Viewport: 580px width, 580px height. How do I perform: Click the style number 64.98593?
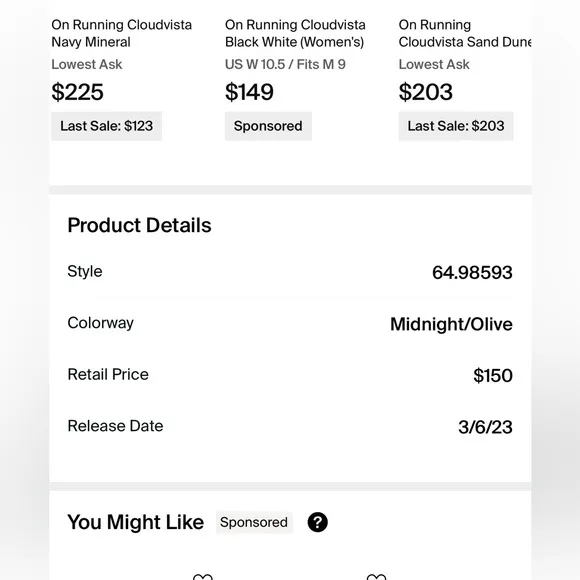click(x=472, y=273)
